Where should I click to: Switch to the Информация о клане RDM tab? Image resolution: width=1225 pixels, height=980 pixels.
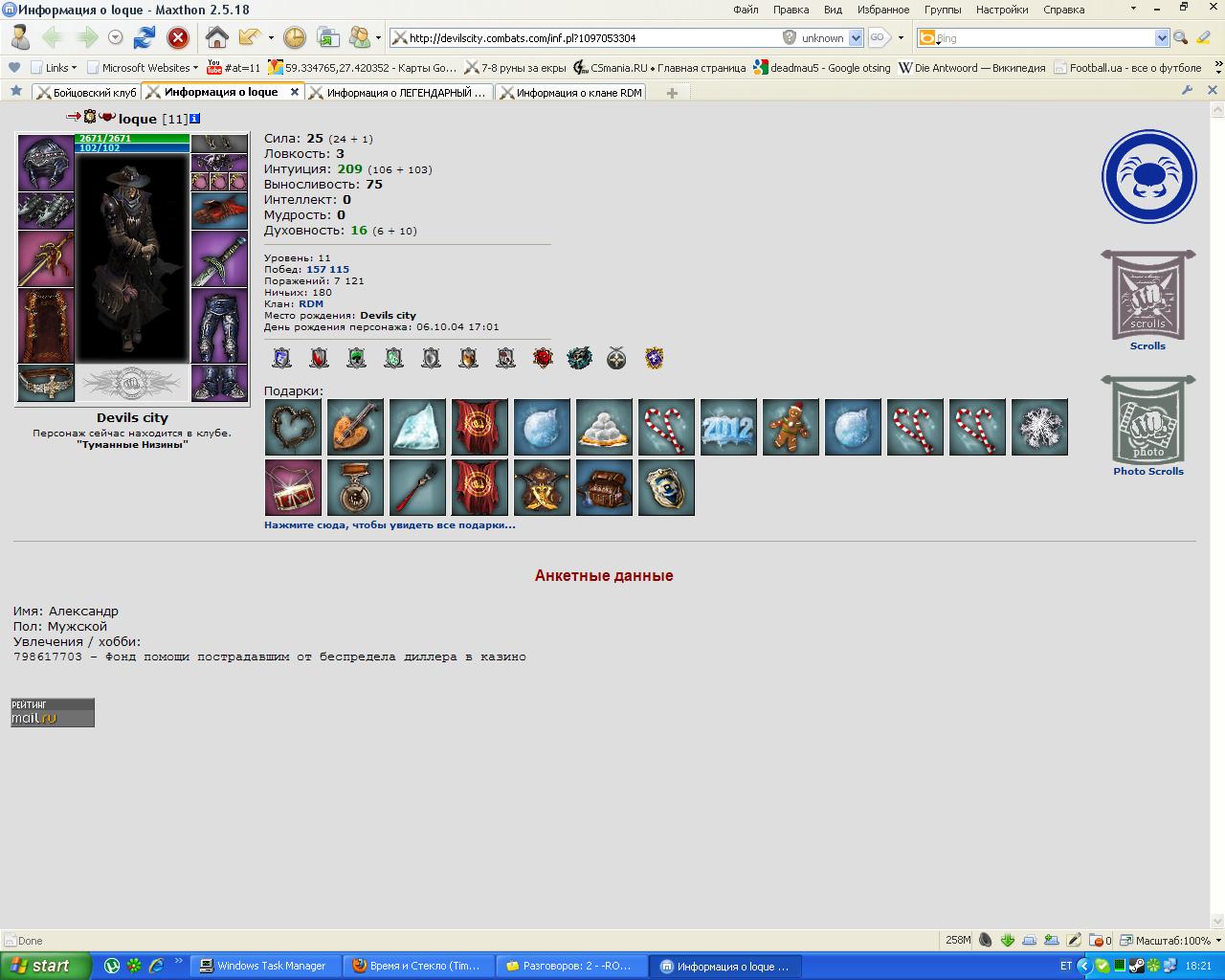point(570,93)
